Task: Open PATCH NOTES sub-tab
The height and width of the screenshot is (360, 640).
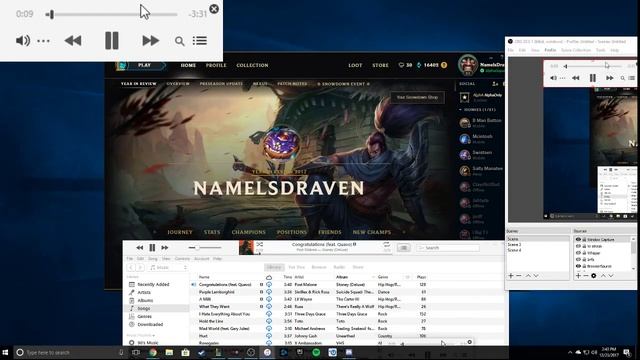Action: [x=292, y=84]
